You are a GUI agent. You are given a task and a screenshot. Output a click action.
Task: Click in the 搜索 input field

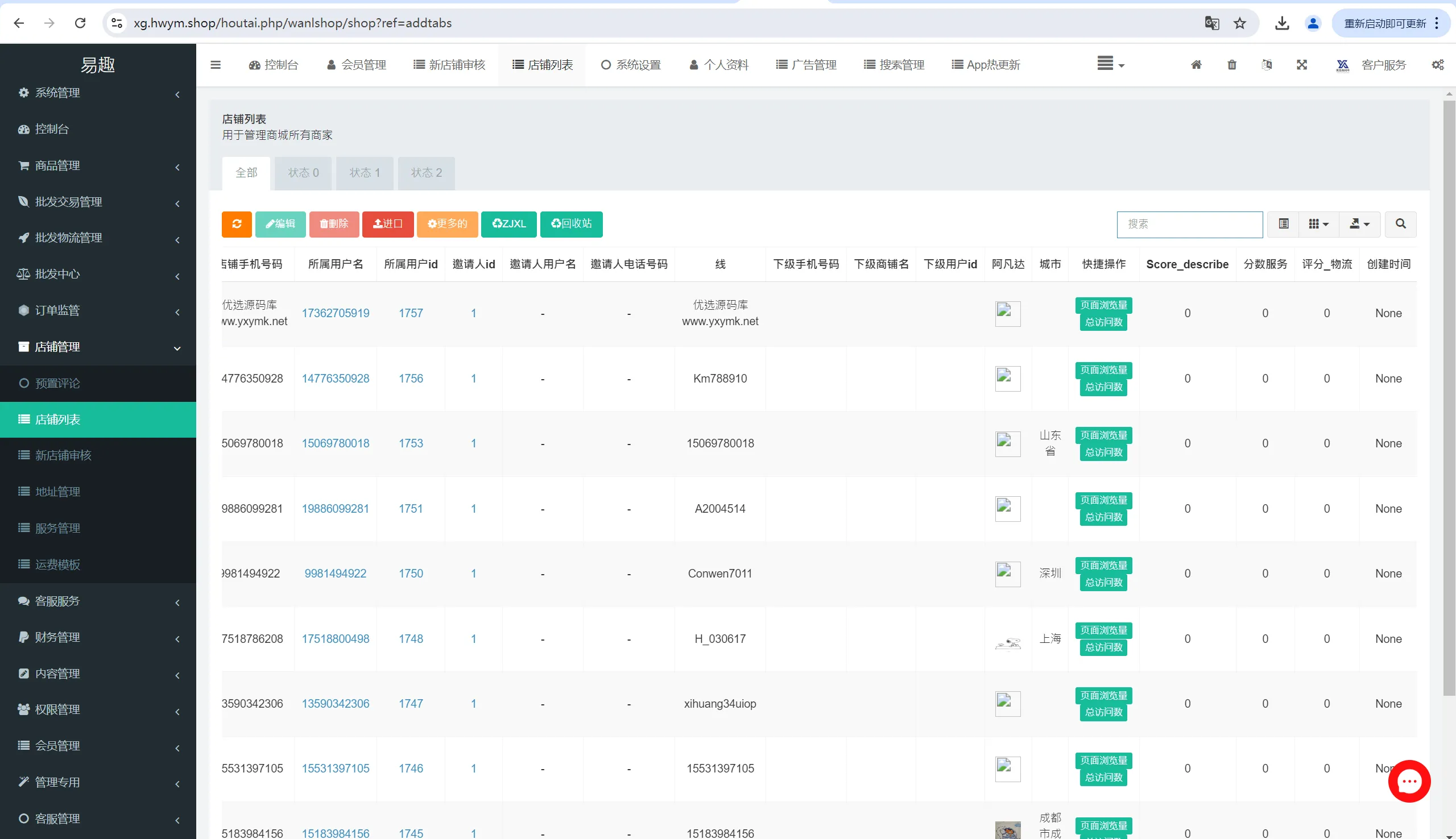point(1189,224)
